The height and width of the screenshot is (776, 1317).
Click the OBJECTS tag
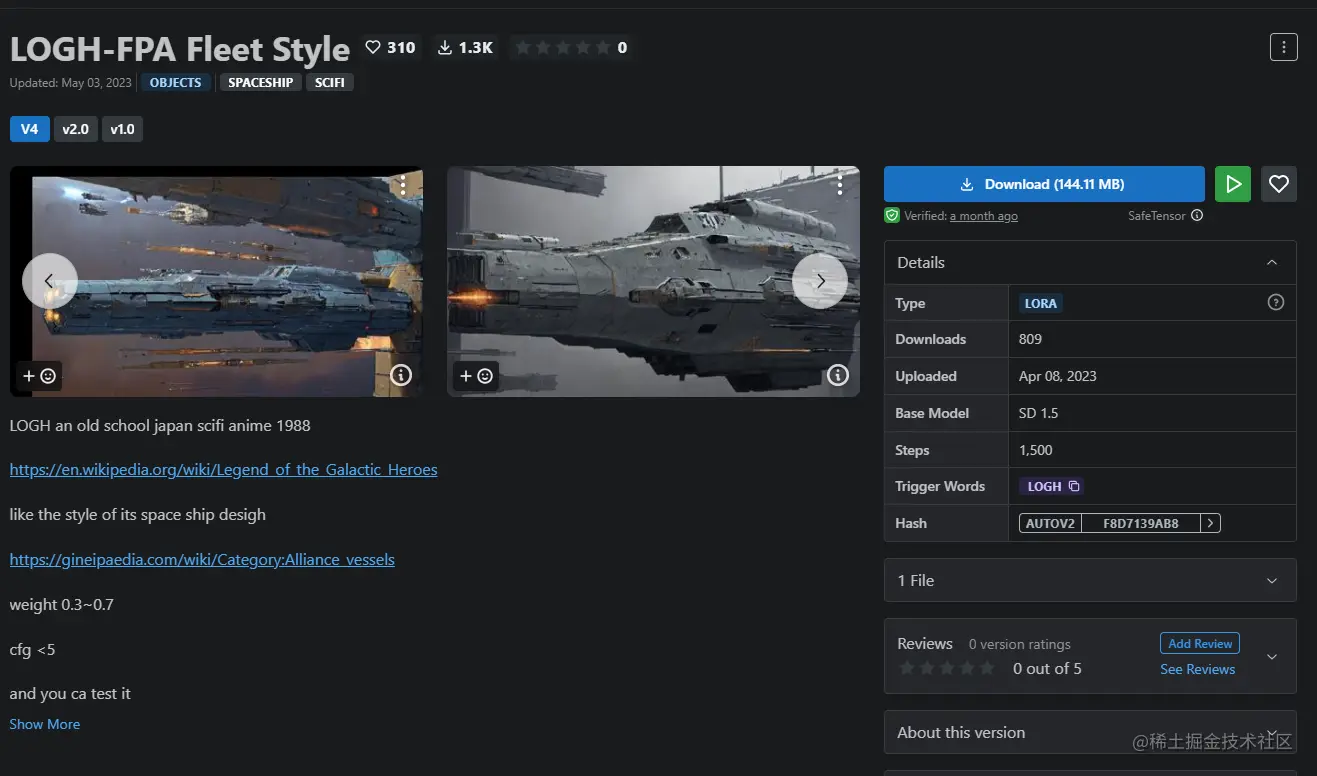tap(176, 82)
